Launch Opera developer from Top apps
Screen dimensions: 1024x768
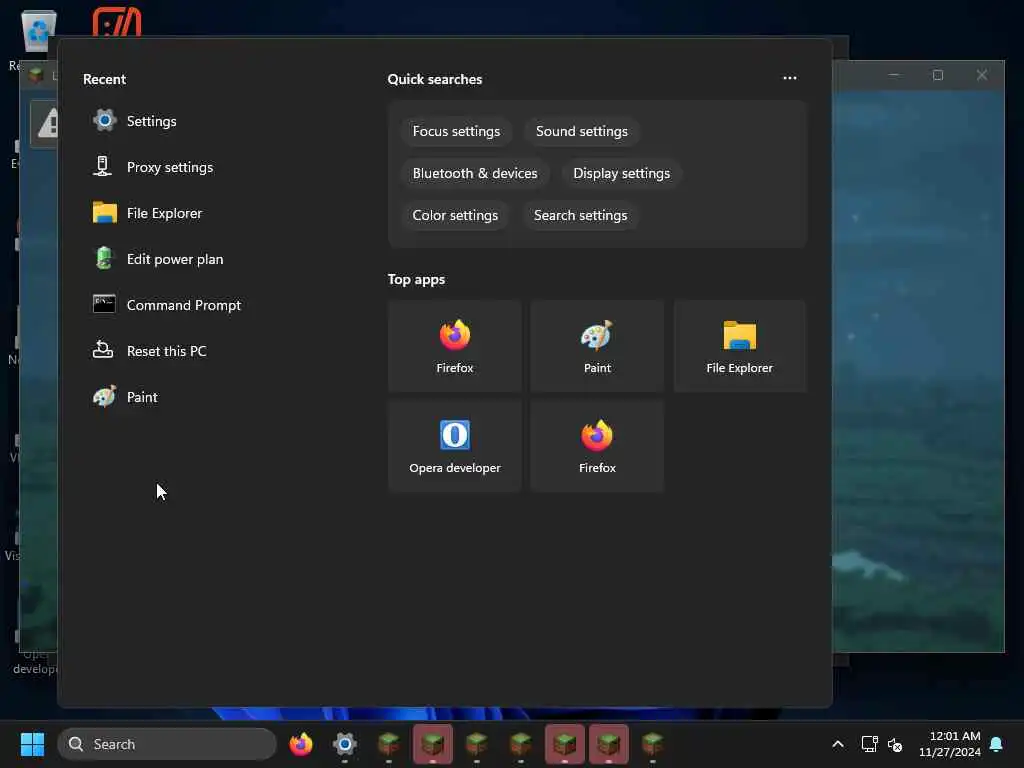click(455, 446)
